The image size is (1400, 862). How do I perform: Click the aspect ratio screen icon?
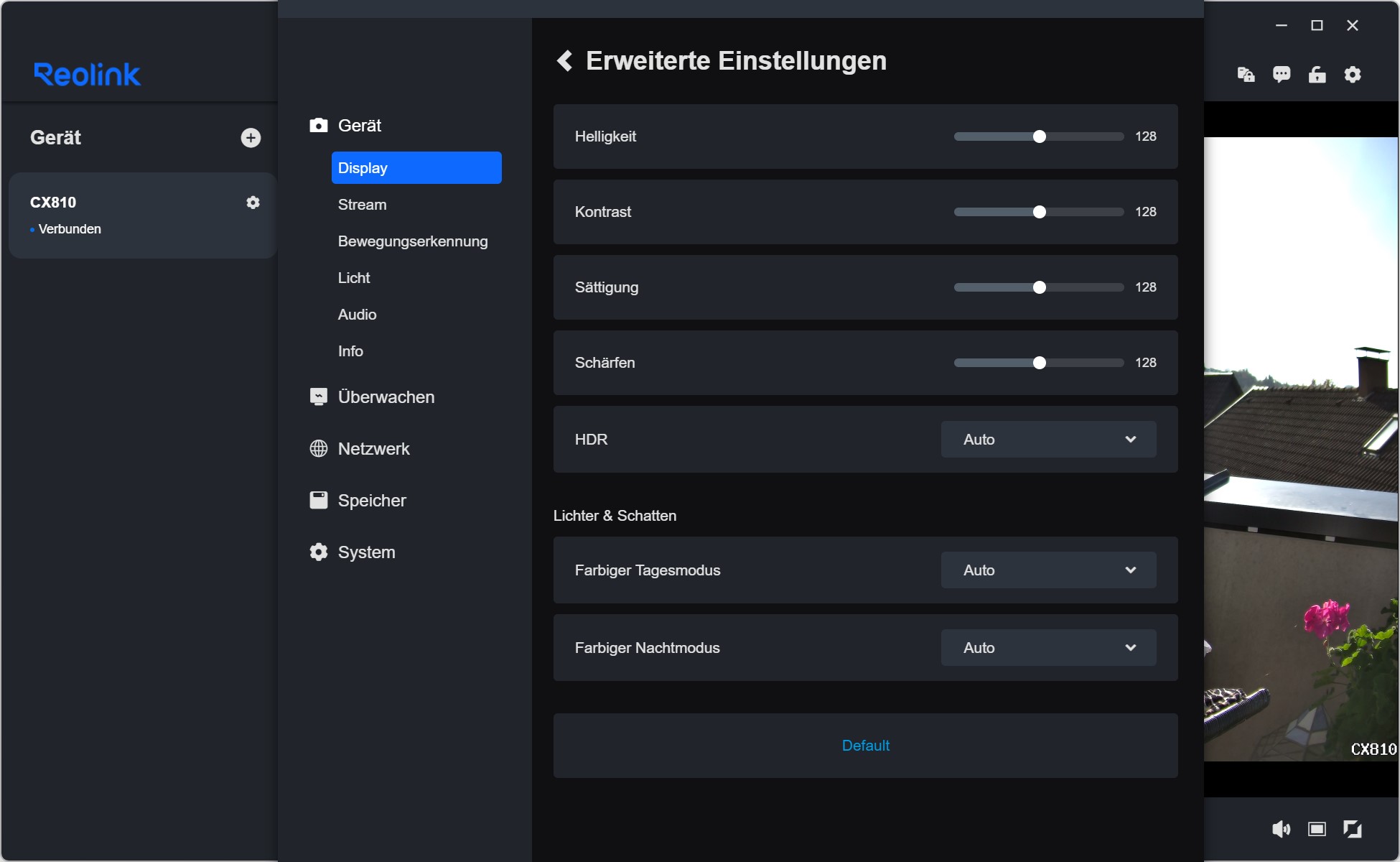[1317, 830]
